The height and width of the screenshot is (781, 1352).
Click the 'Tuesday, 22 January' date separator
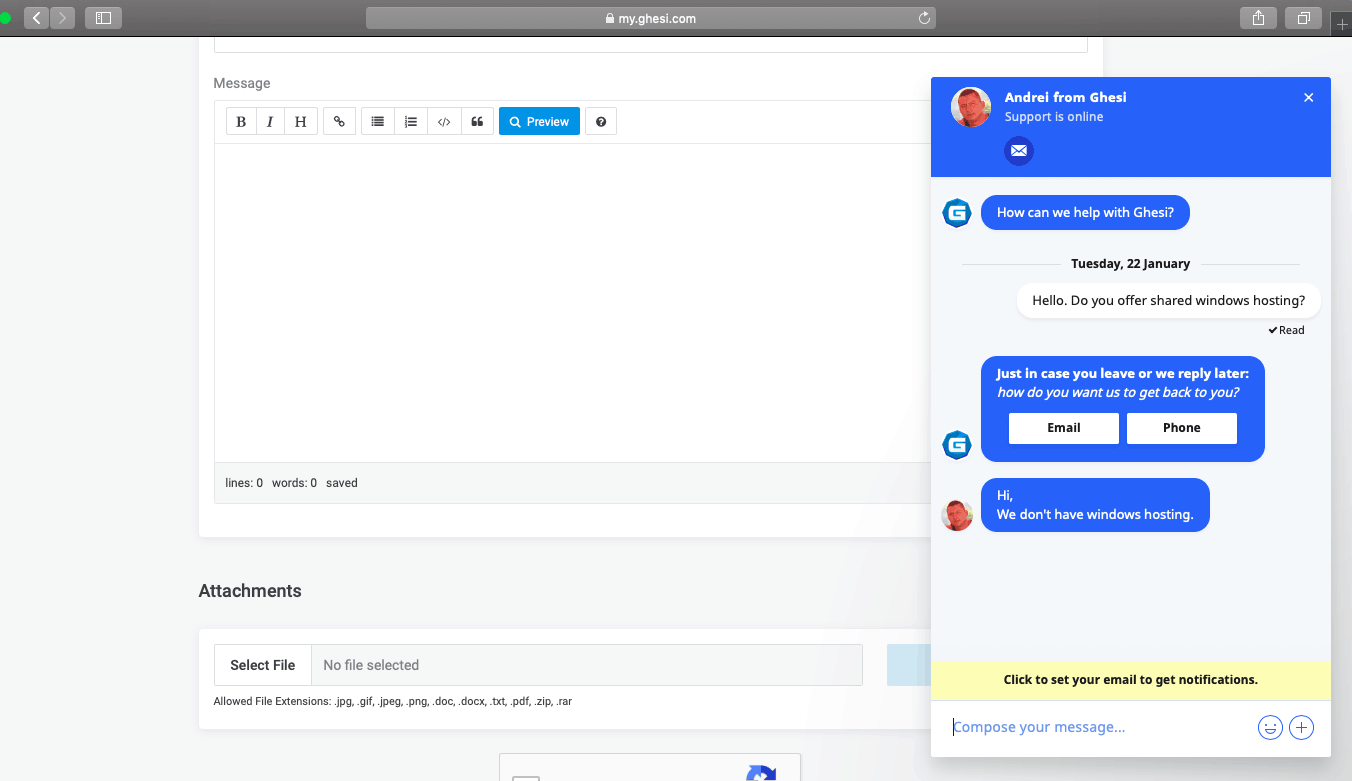pos(1130,264)
